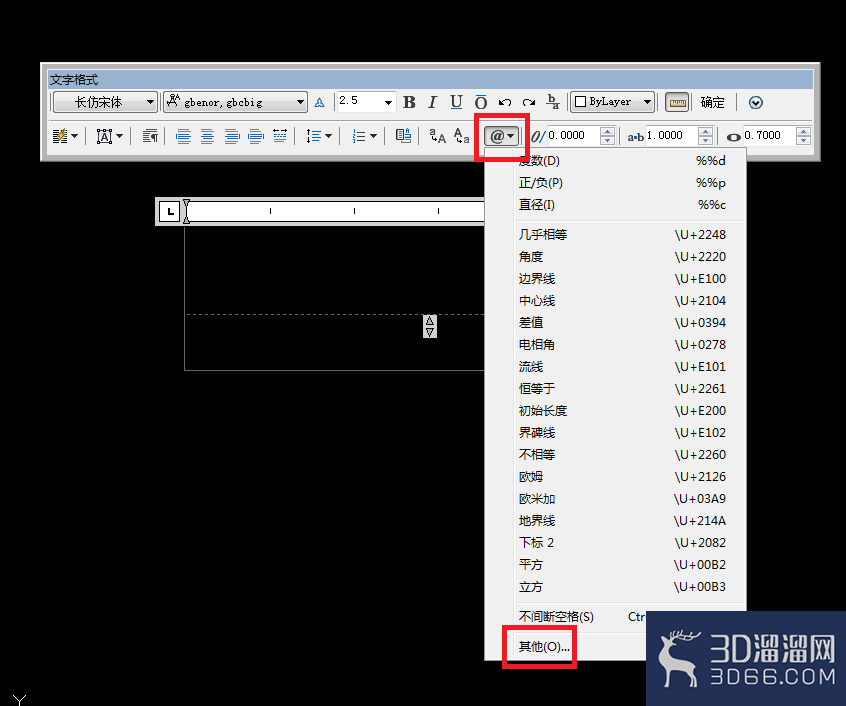Insert the 边界线 symbol

pyautogui.click(x=622, y=279)
